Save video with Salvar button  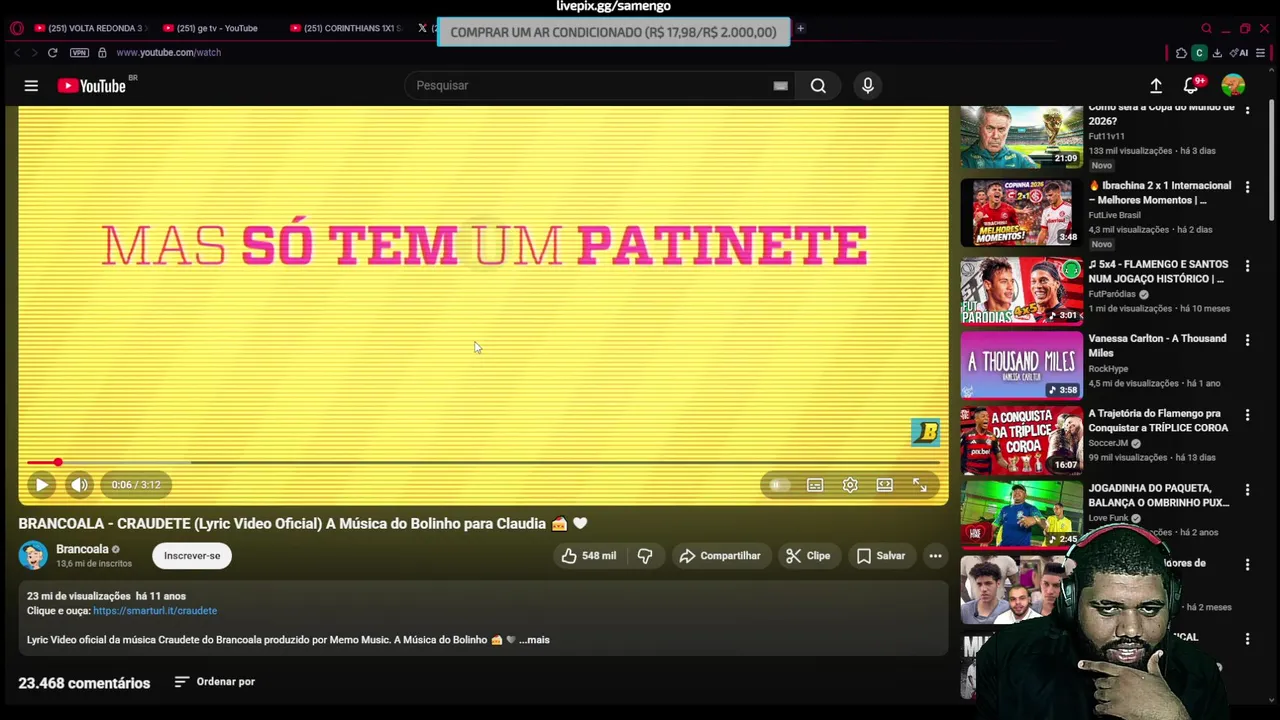tap(881, 556)
